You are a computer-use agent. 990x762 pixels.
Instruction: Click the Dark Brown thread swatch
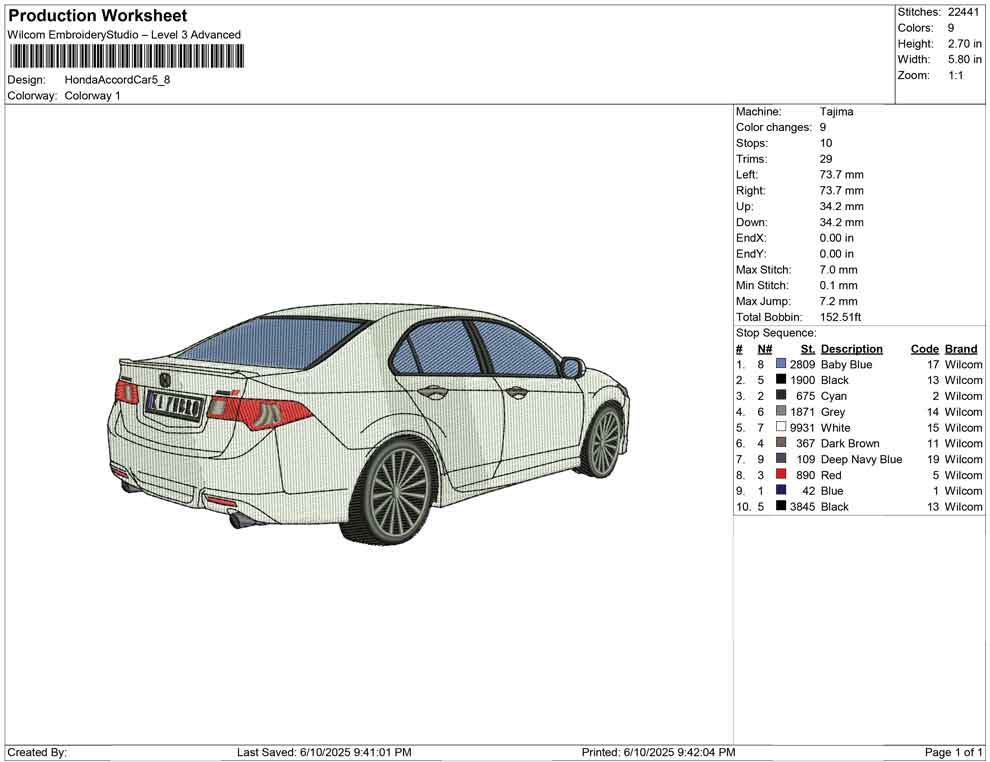click(781, 443)
